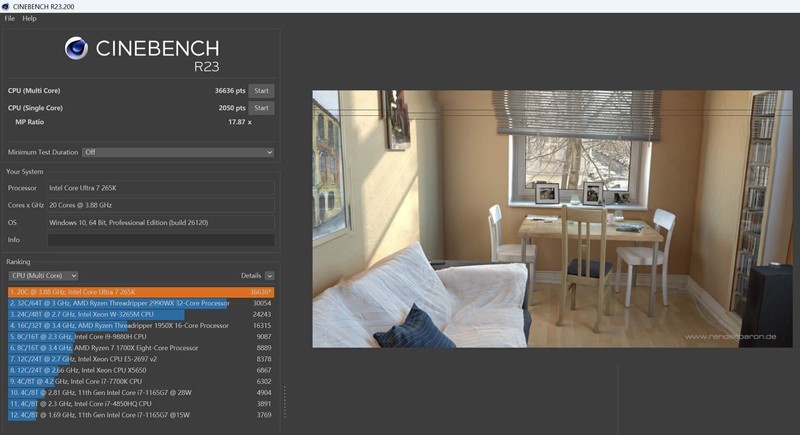Select ranking row i7-1165G7 @15W
Viewport: 800px width, 435px height.
(x=141, y=415)
